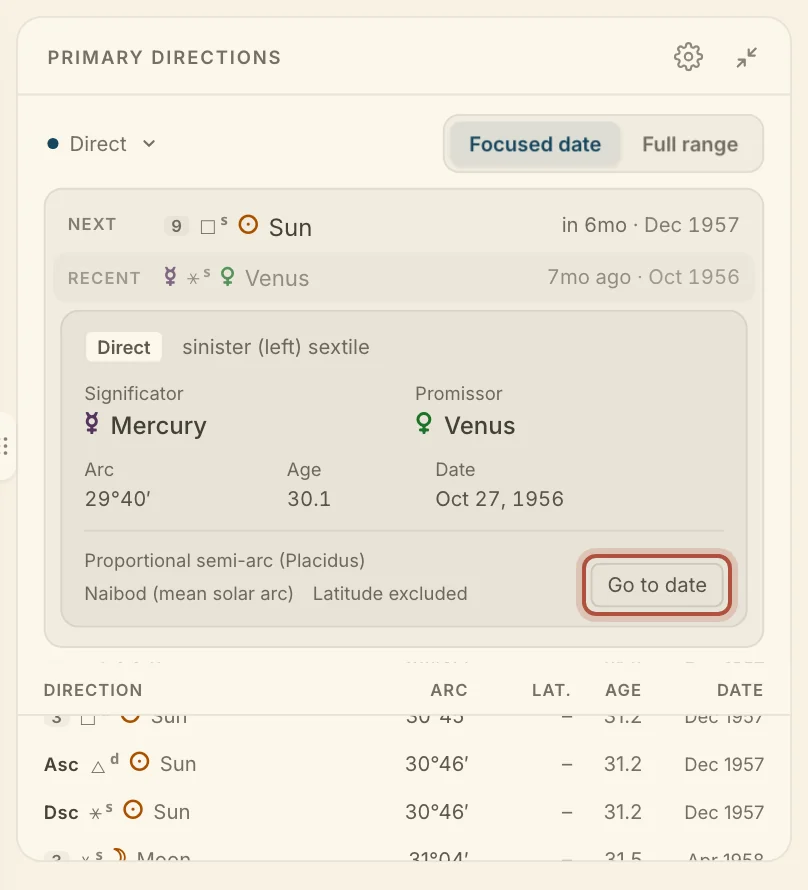808x890 pixels.
Task: Click the Go to date button
Action: click(x=656, y=585)
